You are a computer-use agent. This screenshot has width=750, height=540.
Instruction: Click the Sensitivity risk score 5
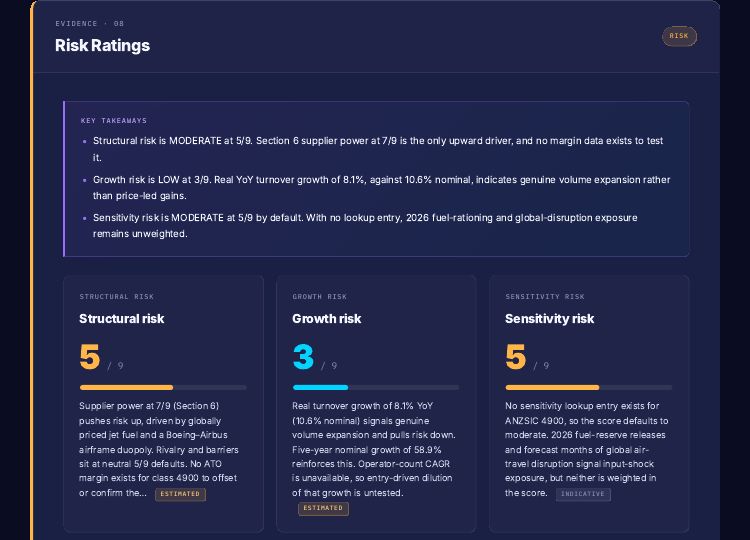516,357
